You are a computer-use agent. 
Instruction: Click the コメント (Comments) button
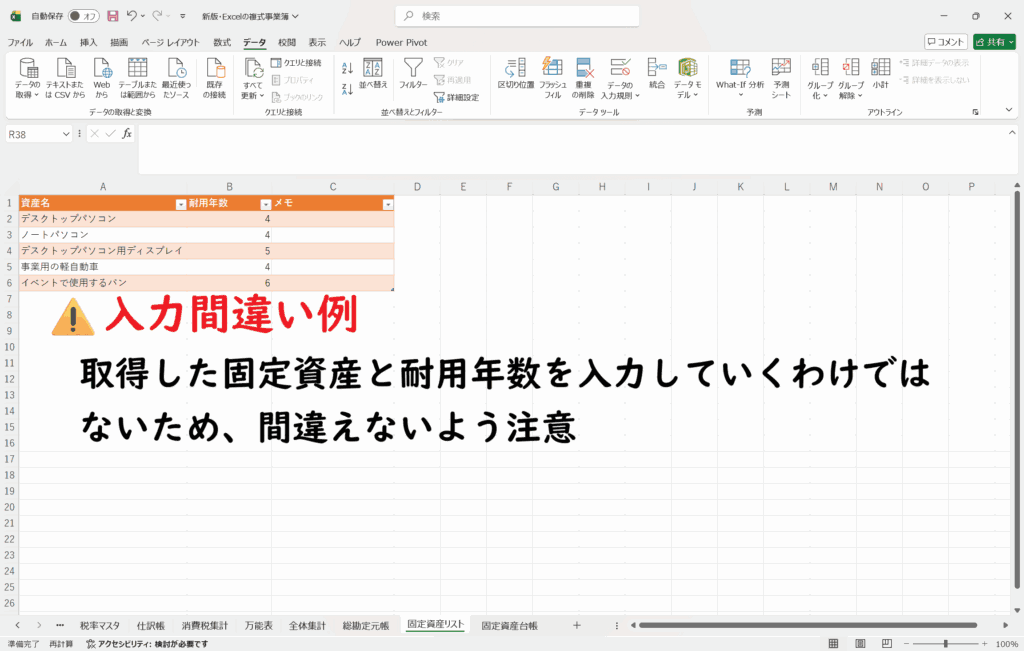[x=945, y=42]
